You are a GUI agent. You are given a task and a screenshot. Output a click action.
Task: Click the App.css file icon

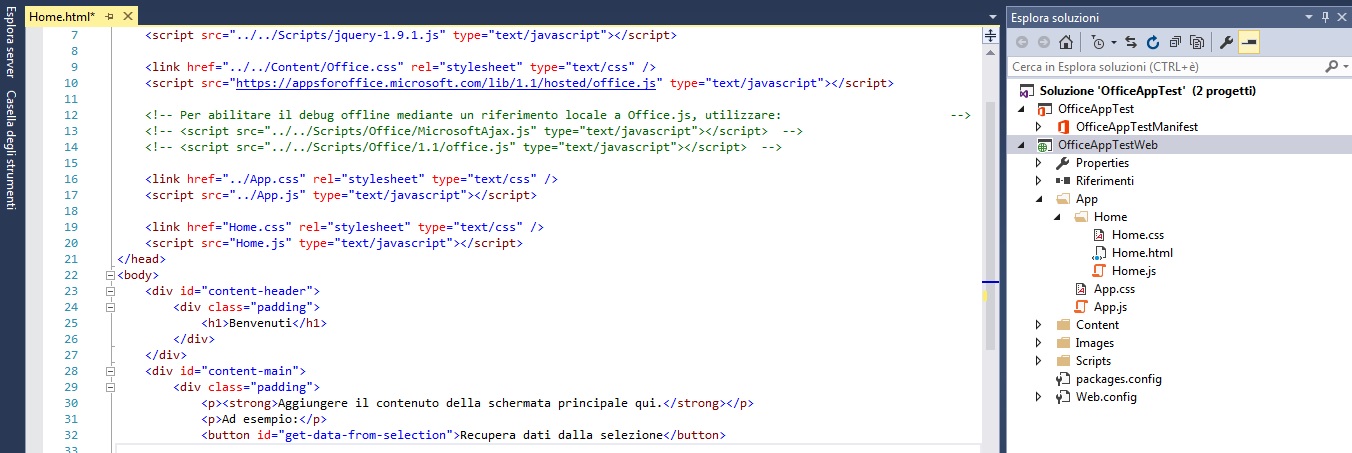1082,289
